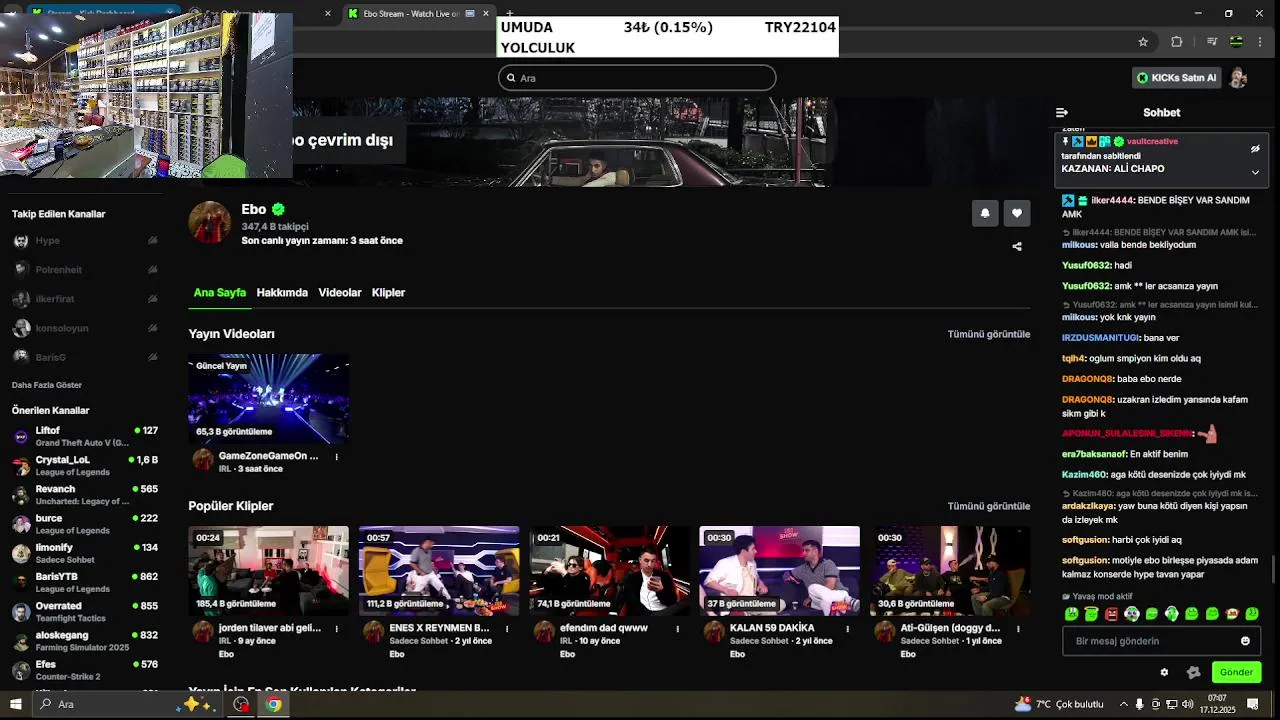The width and height of the screenshot is (1280, 720).
Task: Insert the green headphones emote
Action: point(1172,614)
